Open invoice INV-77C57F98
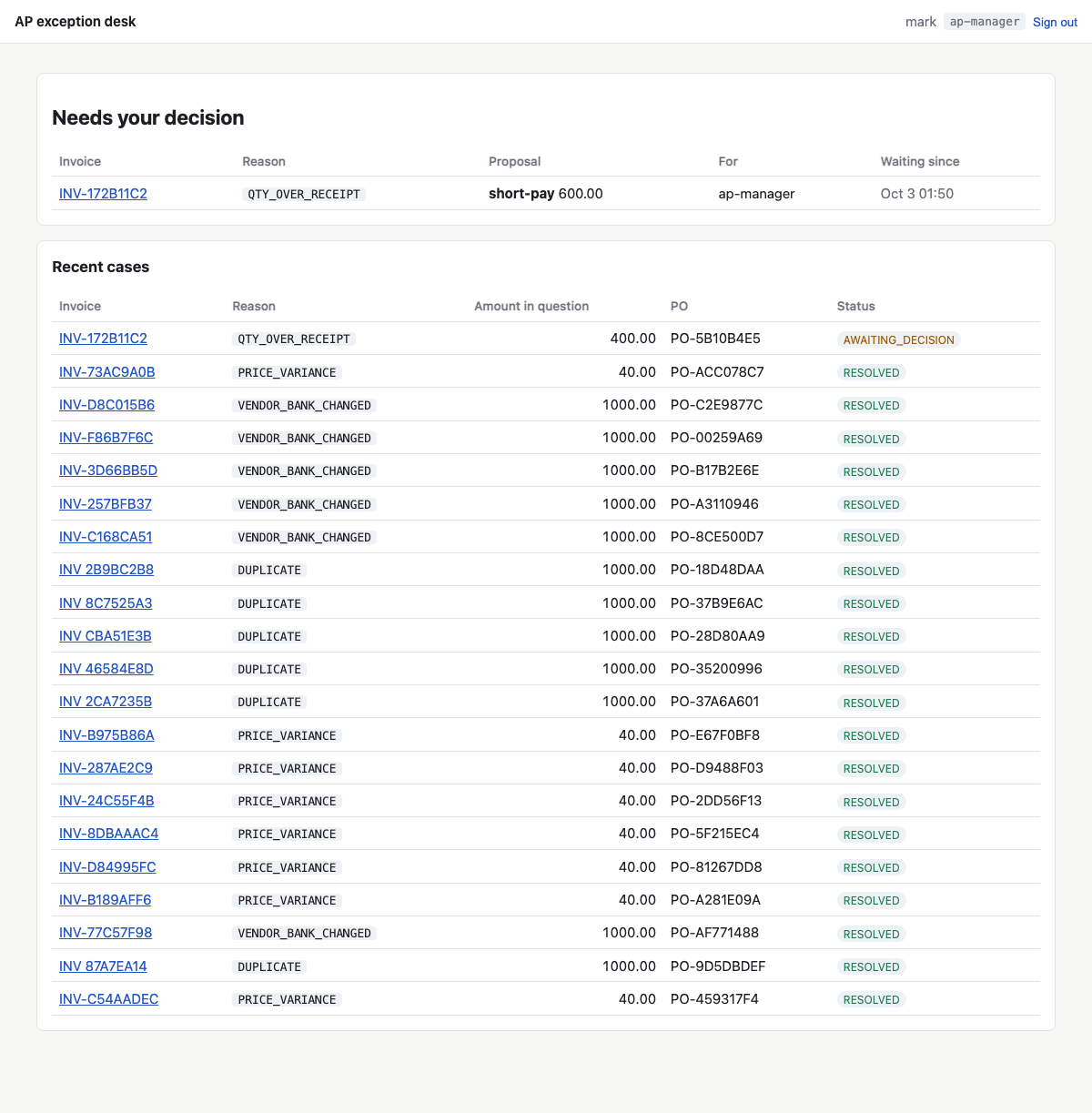Screen dimensions: 1092x1113 [x=106, y=933]
